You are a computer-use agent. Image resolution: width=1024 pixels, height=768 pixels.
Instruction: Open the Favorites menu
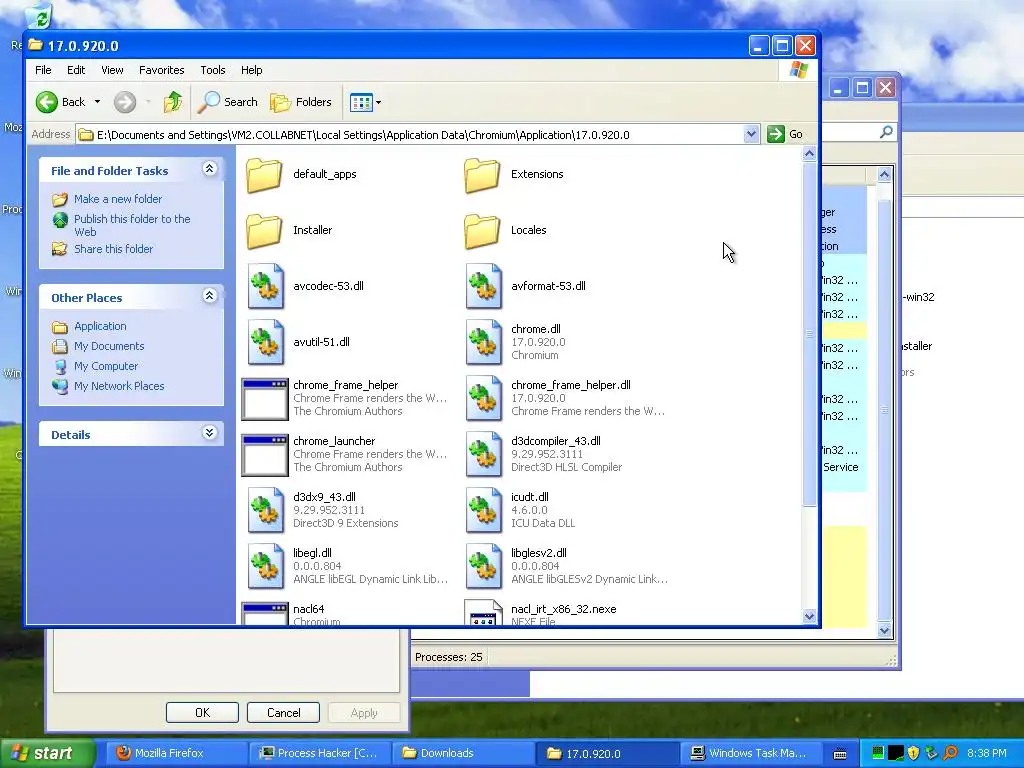161,70
